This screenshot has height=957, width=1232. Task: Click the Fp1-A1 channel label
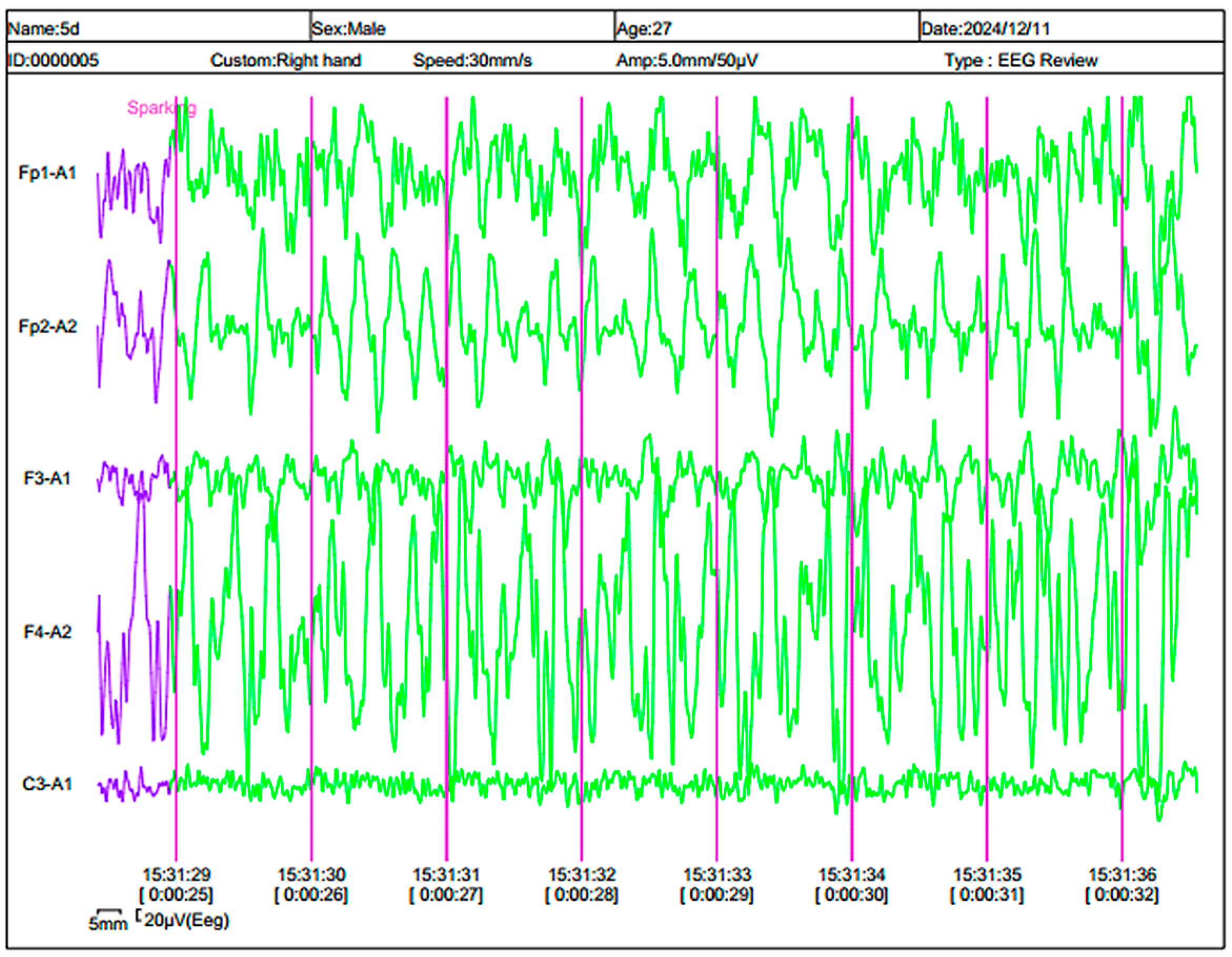click(47, 173)
